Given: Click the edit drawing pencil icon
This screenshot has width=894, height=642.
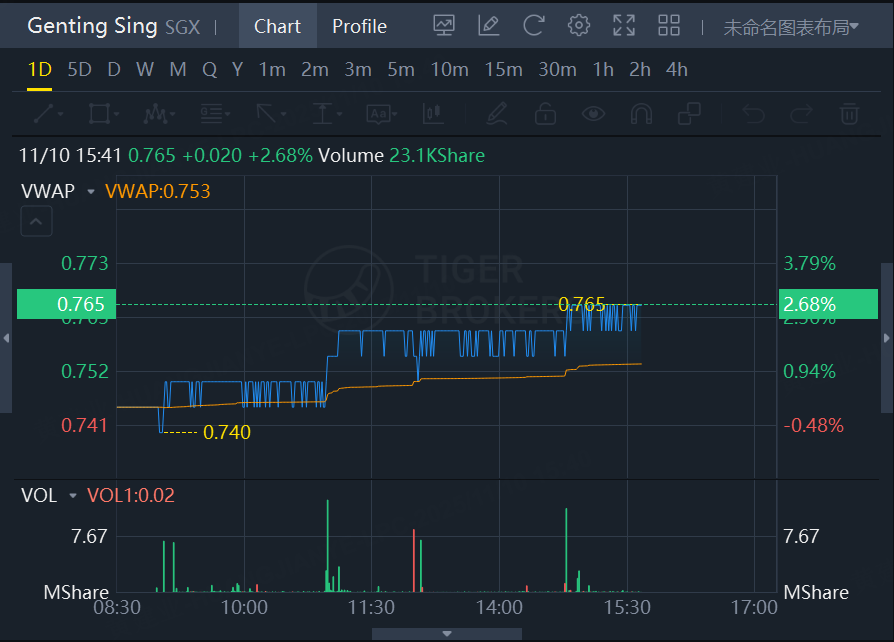Looking at the screenshot, I should point(489,26).
